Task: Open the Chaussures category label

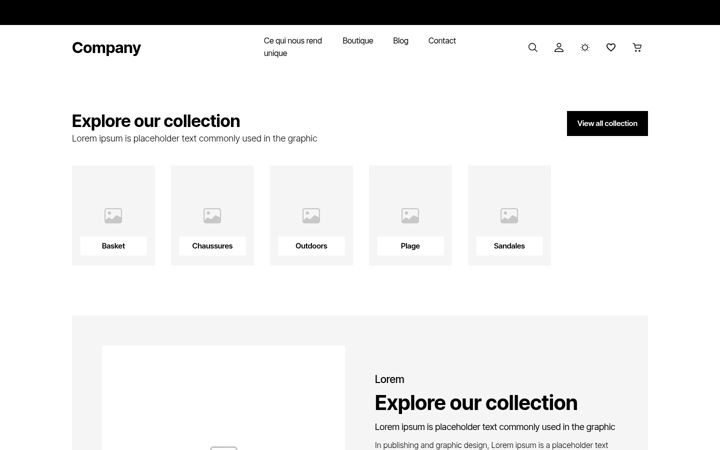Action: 212,246
